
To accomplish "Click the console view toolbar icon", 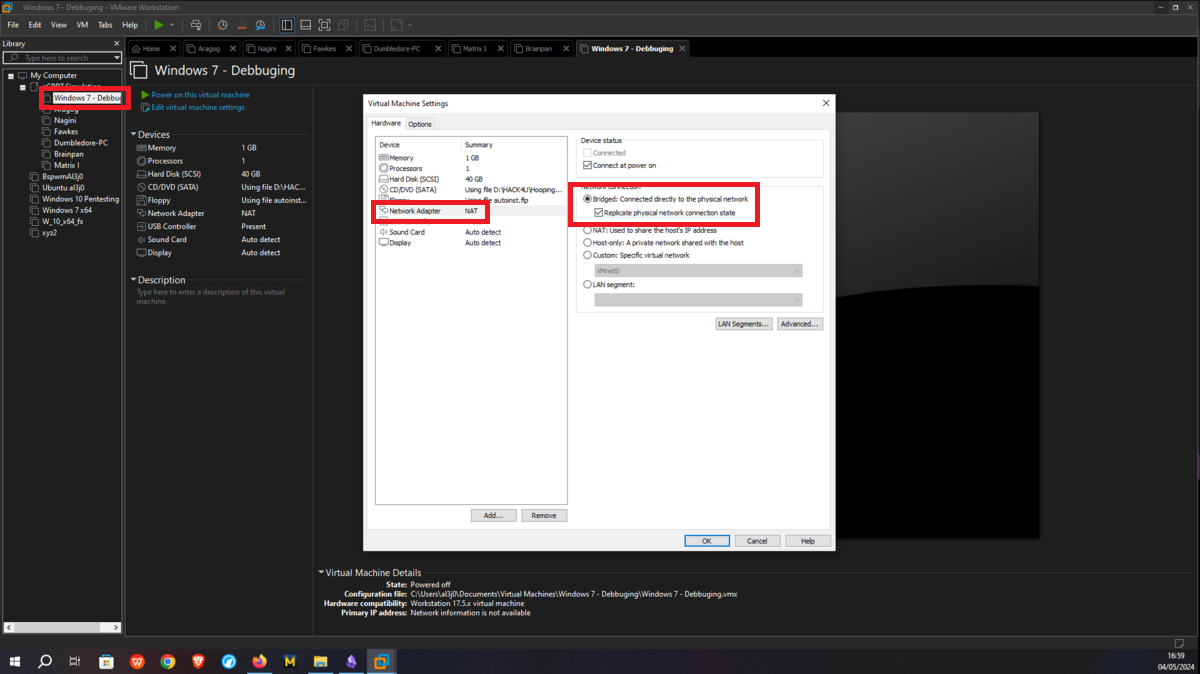I will pyautogui.click(x=370, y=25).
